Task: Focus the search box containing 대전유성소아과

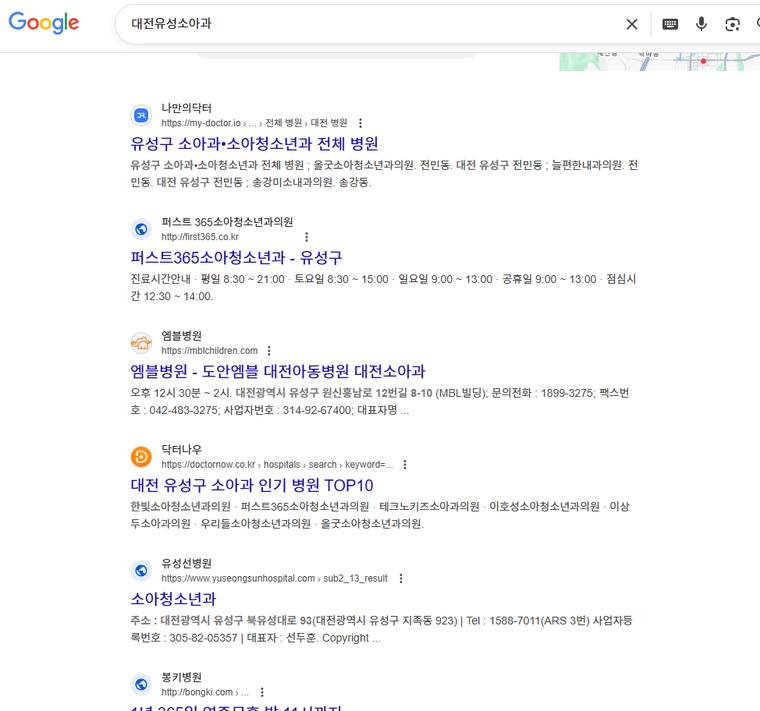Action: (x=368, y=24)
